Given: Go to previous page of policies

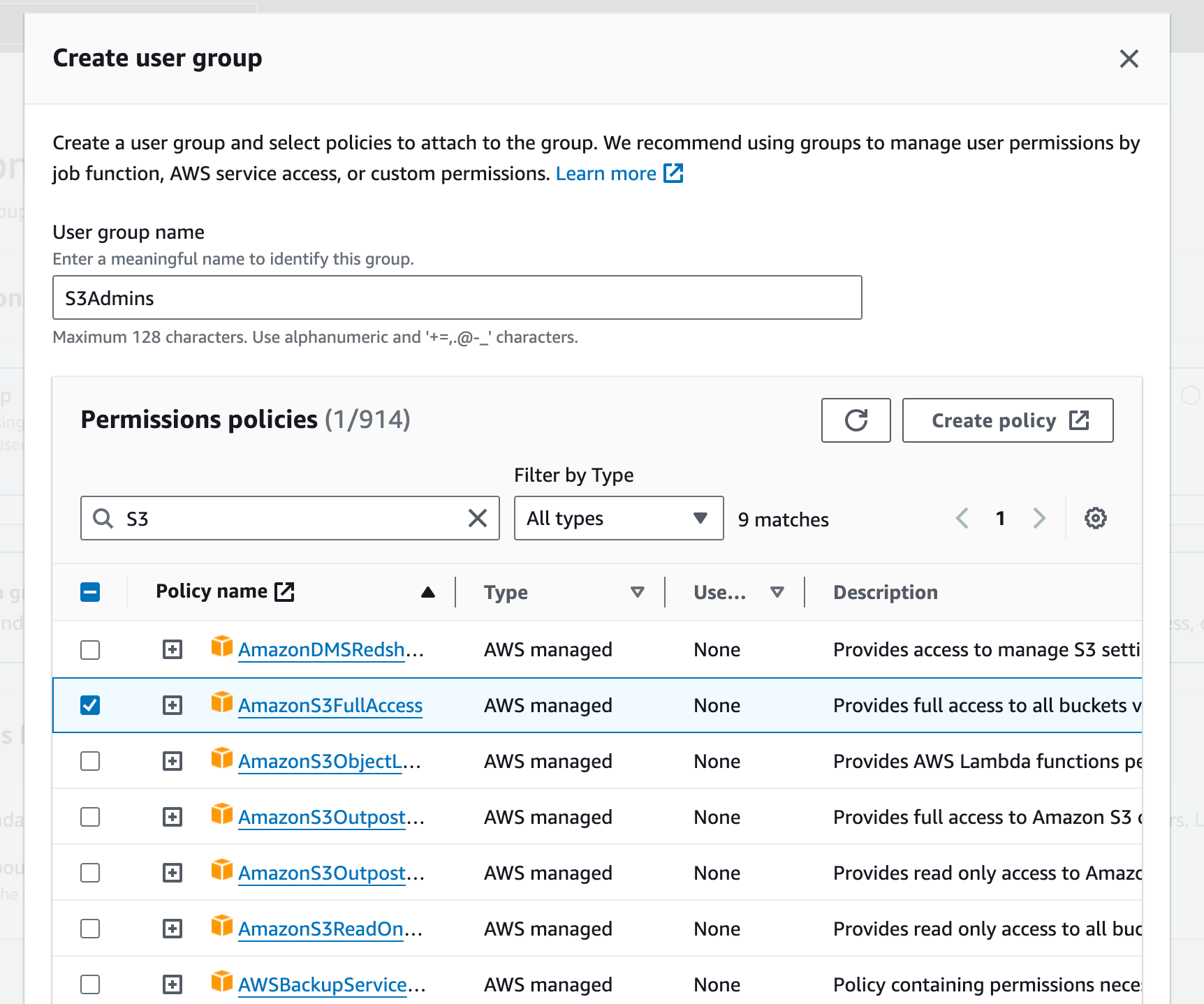Looking at the screenshot, I should coord(962,518).
